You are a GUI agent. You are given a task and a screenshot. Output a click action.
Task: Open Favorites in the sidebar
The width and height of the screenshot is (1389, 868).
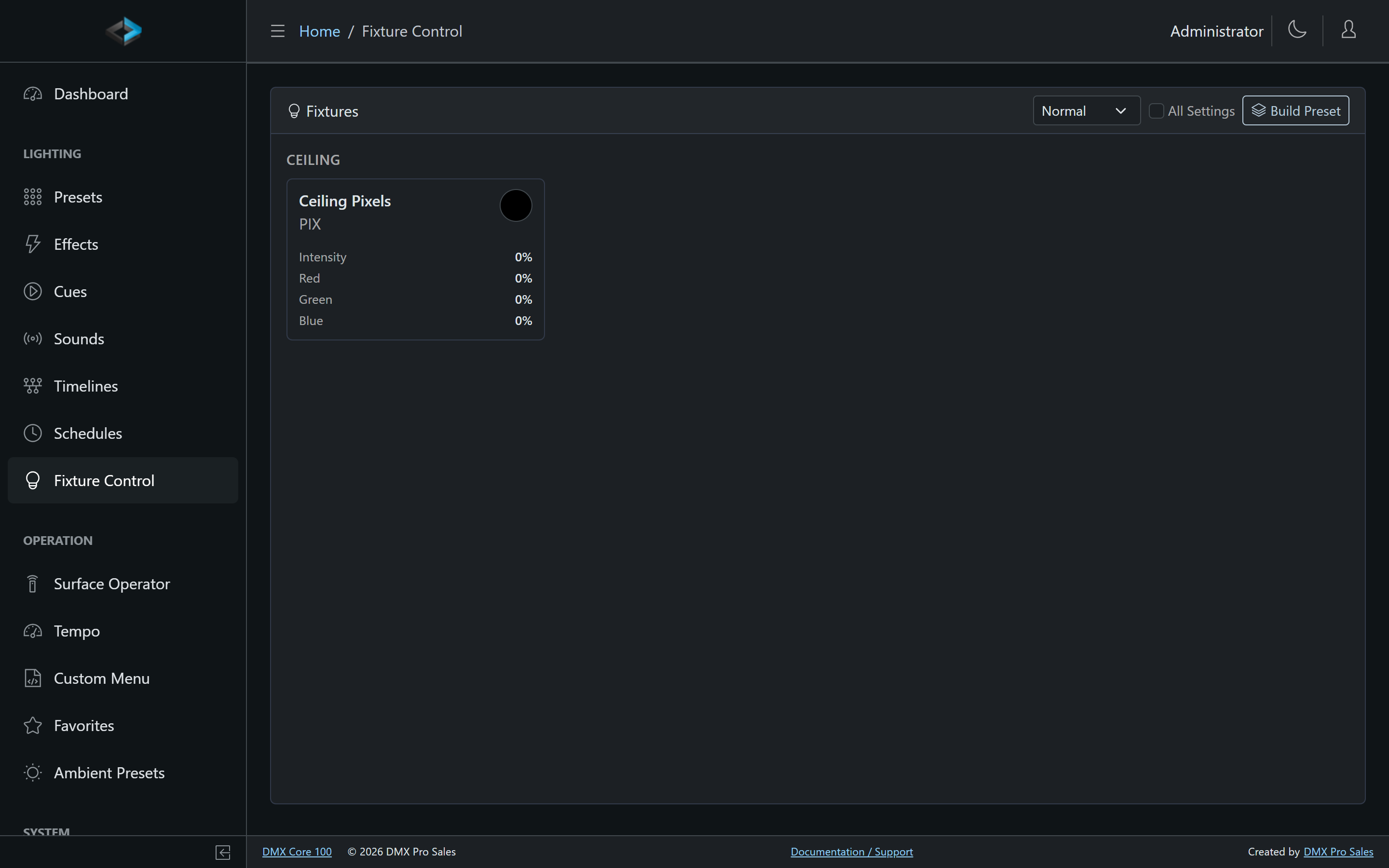[123, 726]
